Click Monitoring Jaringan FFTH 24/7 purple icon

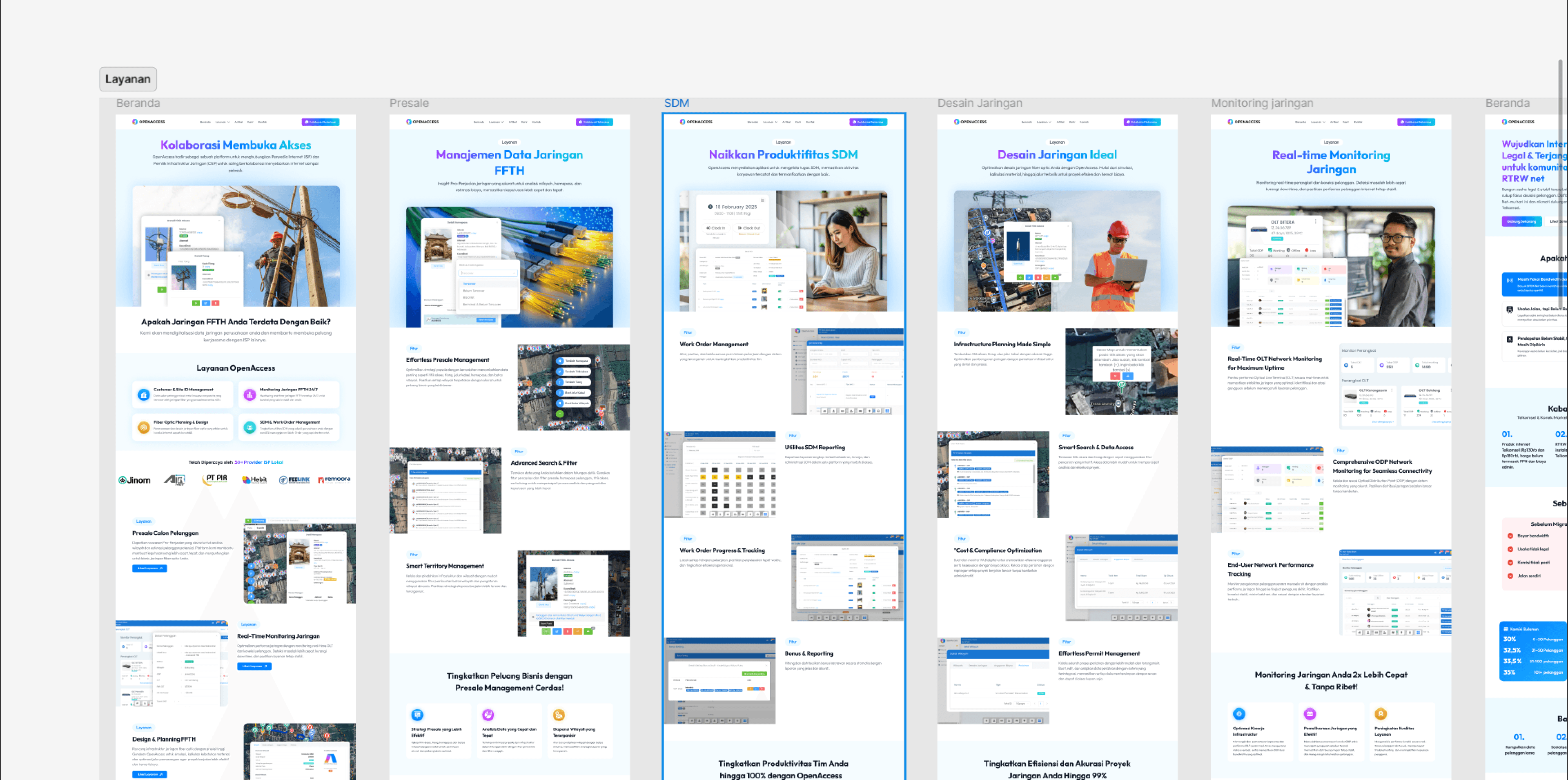tap(249, 395)
